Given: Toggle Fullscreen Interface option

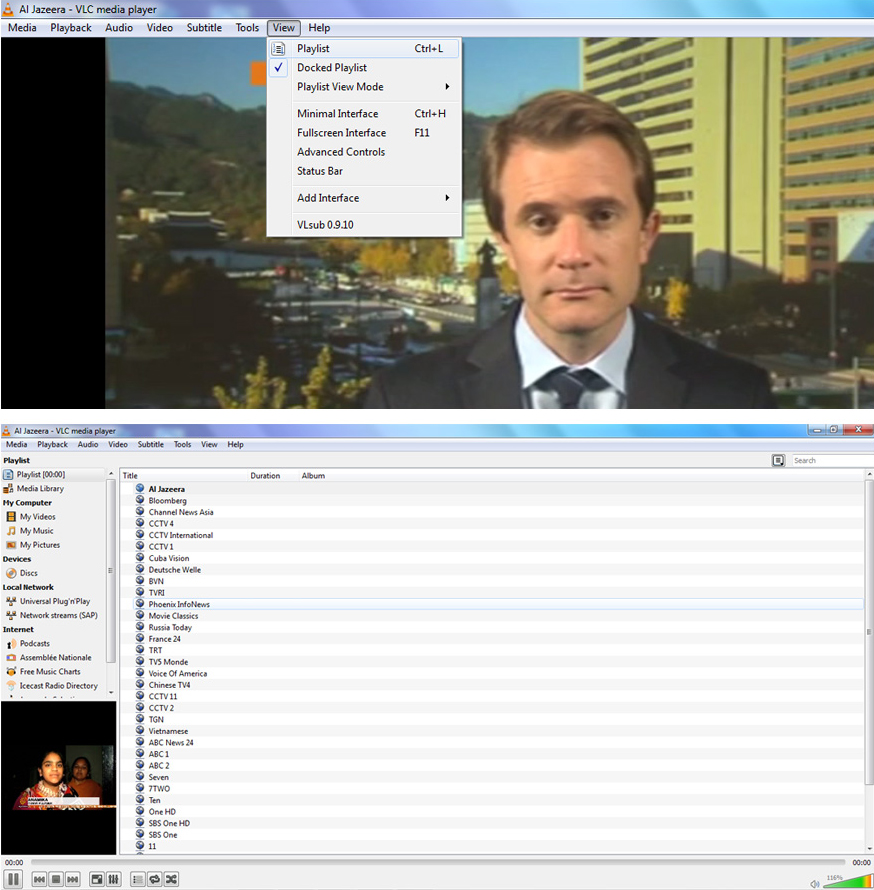Looking at the screenshot, I should [364, 133].
